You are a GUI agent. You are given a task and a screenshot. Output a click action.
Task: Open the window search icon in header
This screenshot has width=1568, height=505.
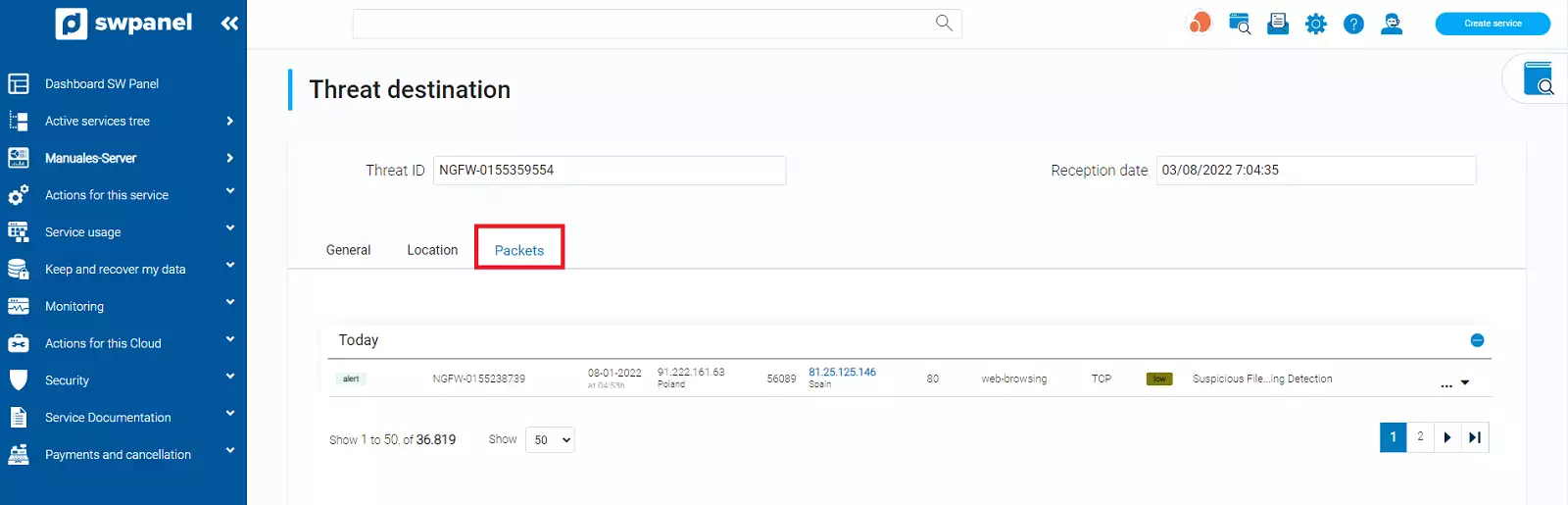(x=1240, y=24)
